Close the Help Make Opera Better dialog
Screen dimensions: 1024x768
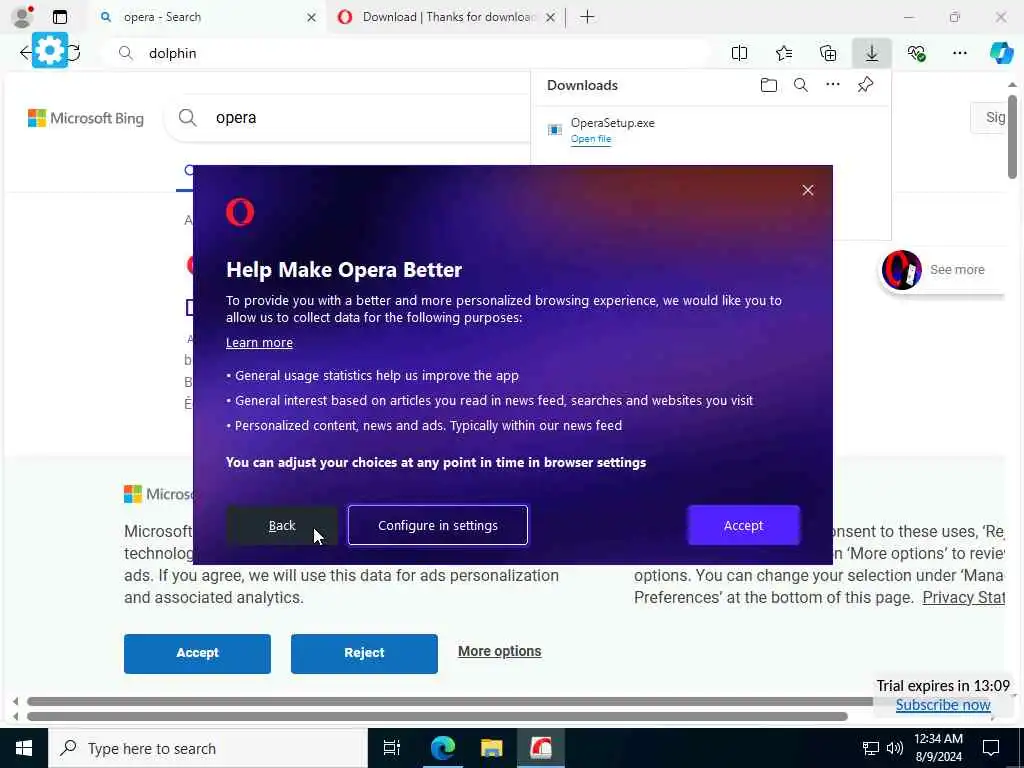click(808, 190)
